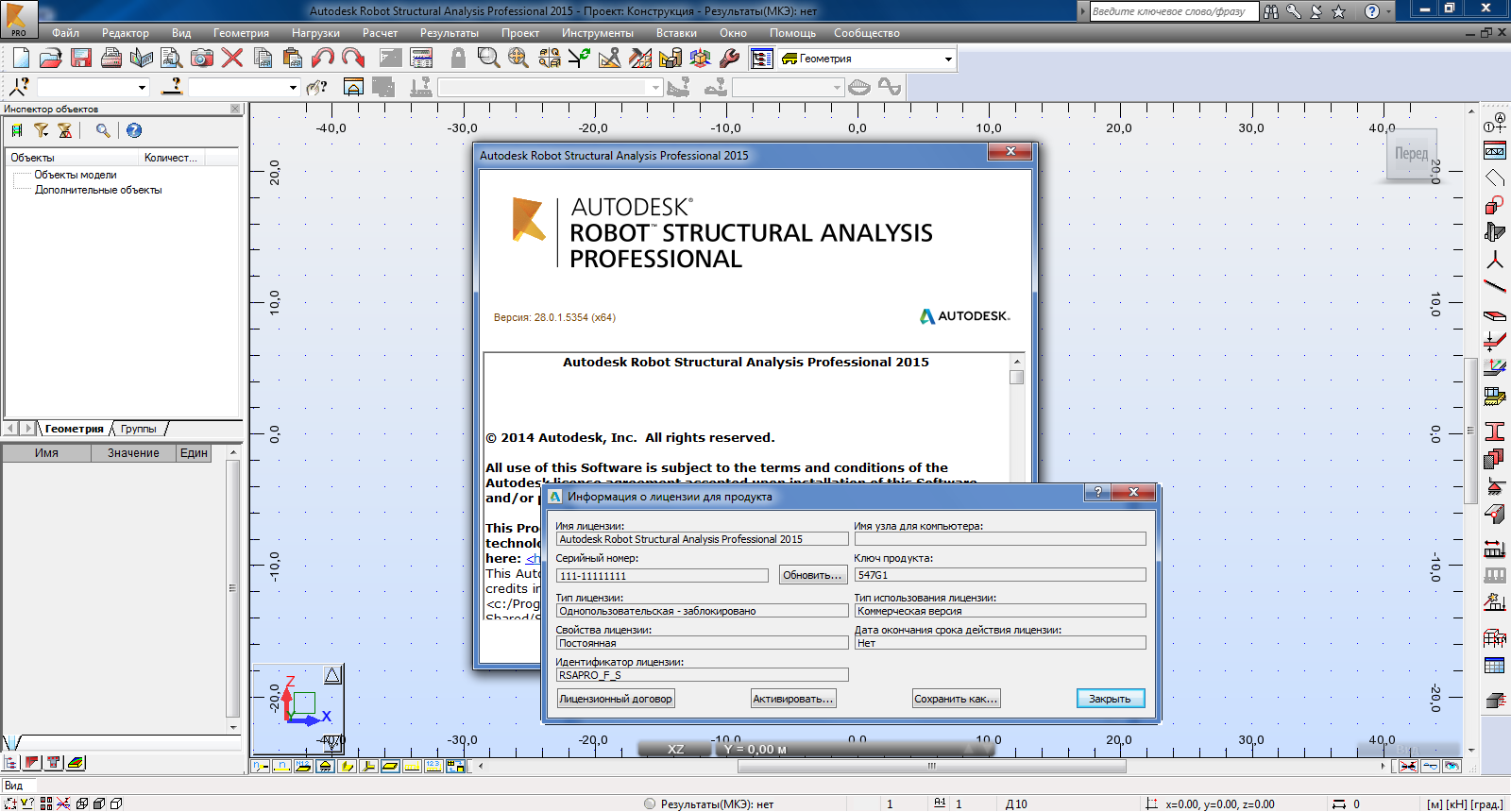Open the Геометрия menu
The image size is (1511, 812).
(x=241, y=33)
